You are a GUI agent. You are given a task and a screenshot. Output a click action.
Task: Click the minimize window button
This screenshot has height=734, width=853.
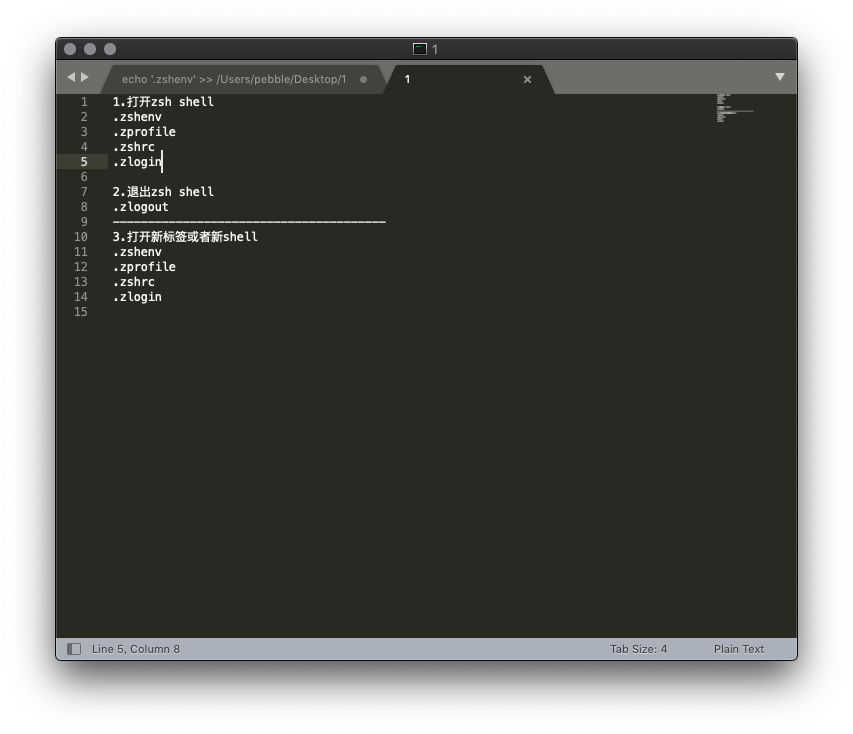click(90, 49)
